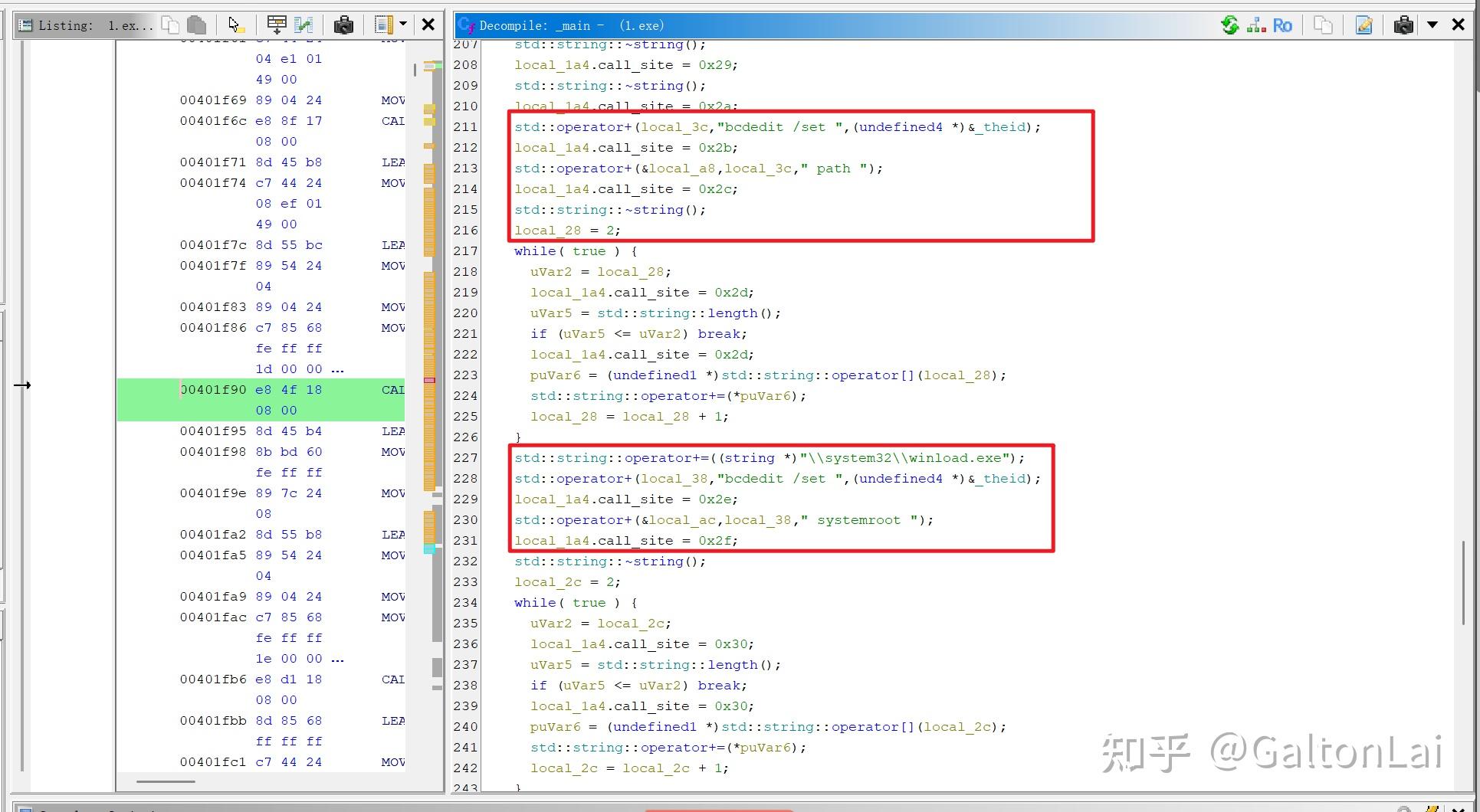
Task: Close the Decompile panel
Action: pos(1458,25)
